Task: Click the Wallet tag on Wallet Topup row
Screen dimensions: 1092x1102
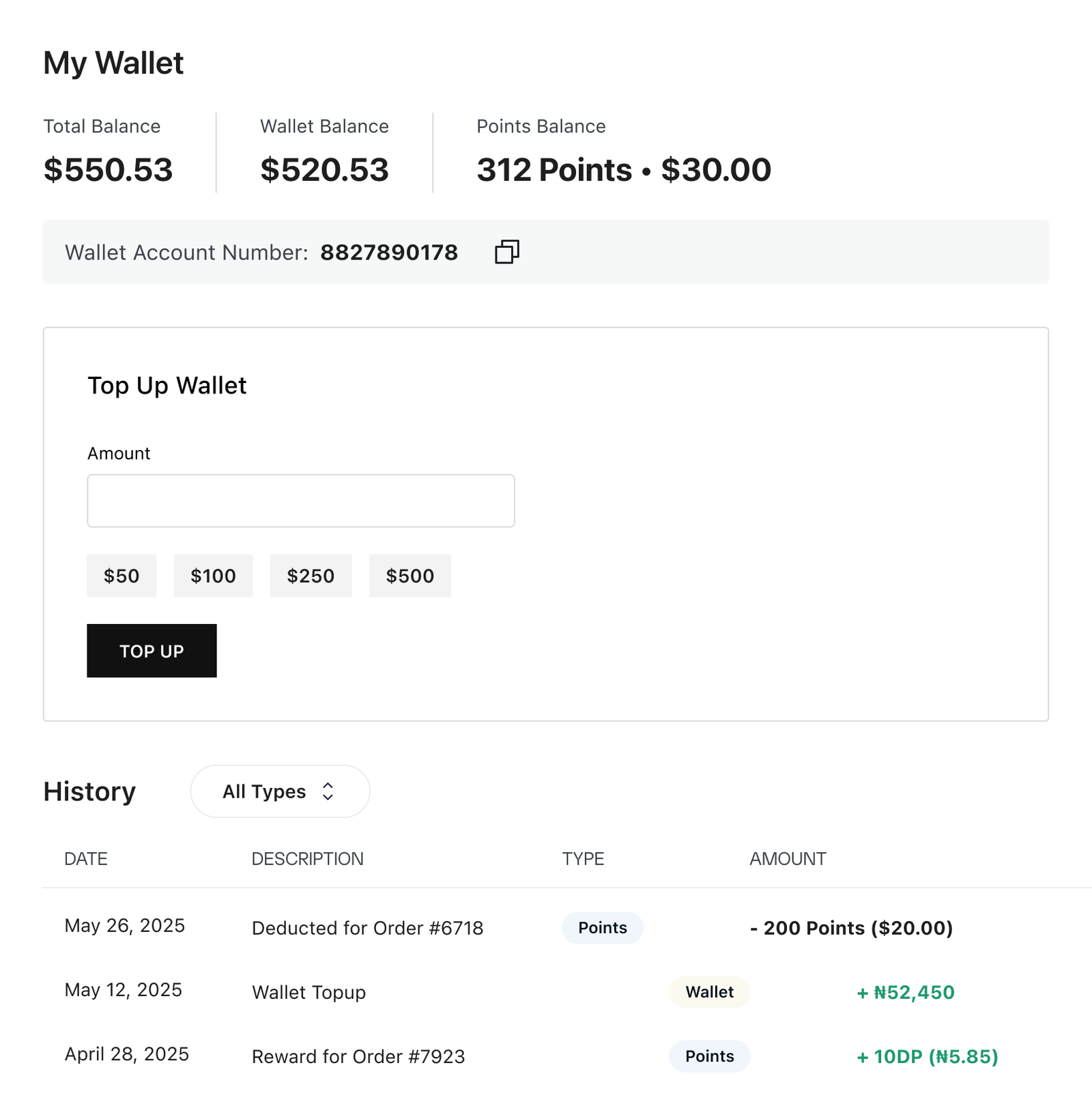Action: click(710, 992)
